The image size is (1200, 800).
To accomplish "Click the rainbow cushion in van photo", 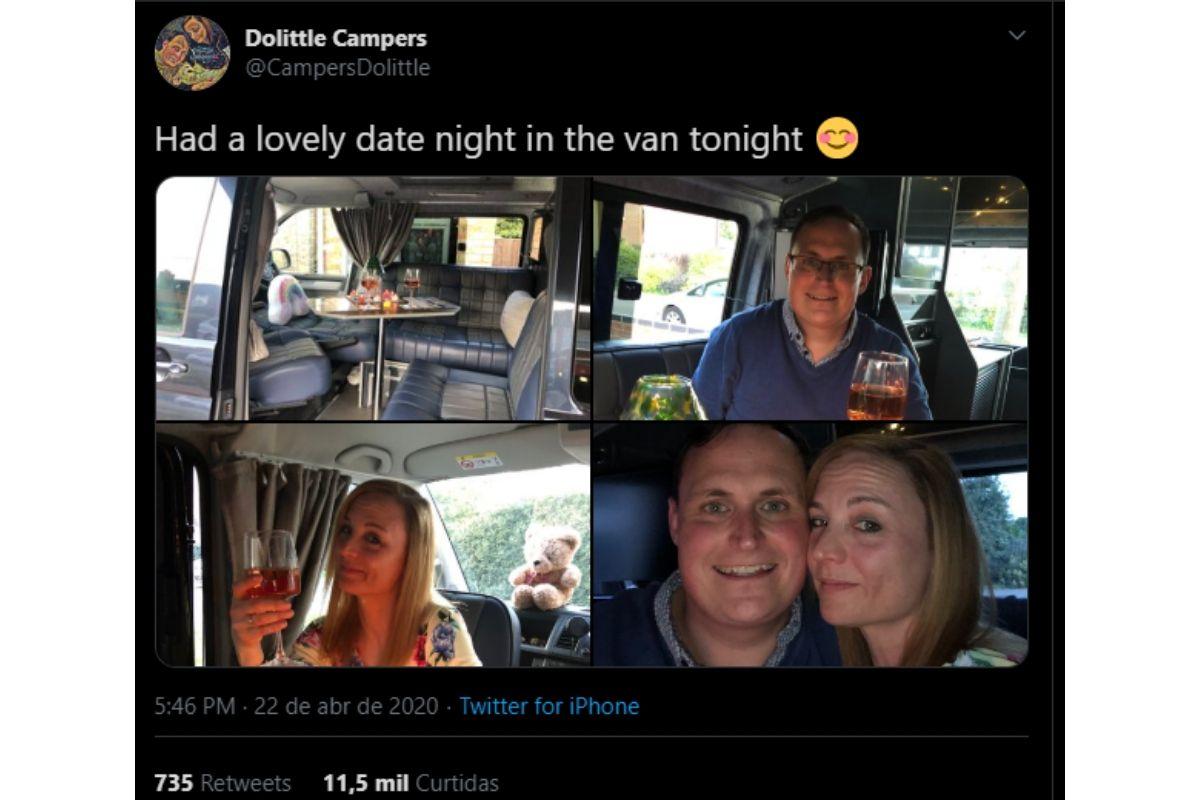I will [x=288, y=299].
